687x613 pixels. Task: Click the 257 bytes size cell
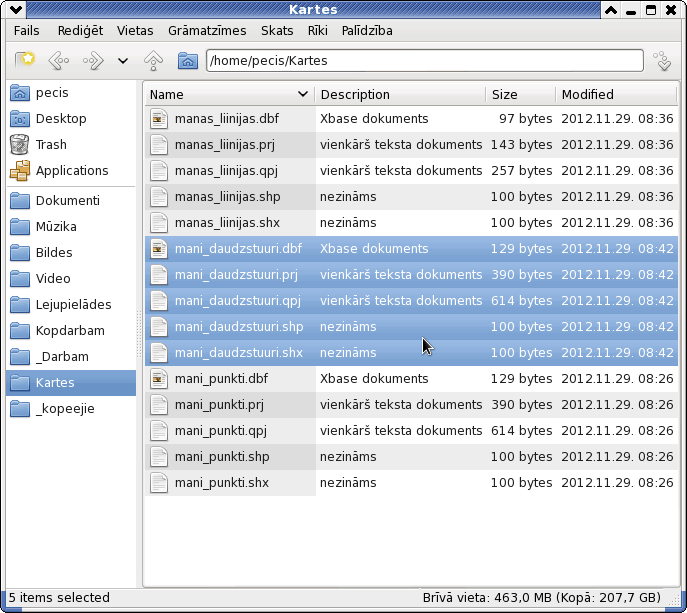[x=521, y=170]
